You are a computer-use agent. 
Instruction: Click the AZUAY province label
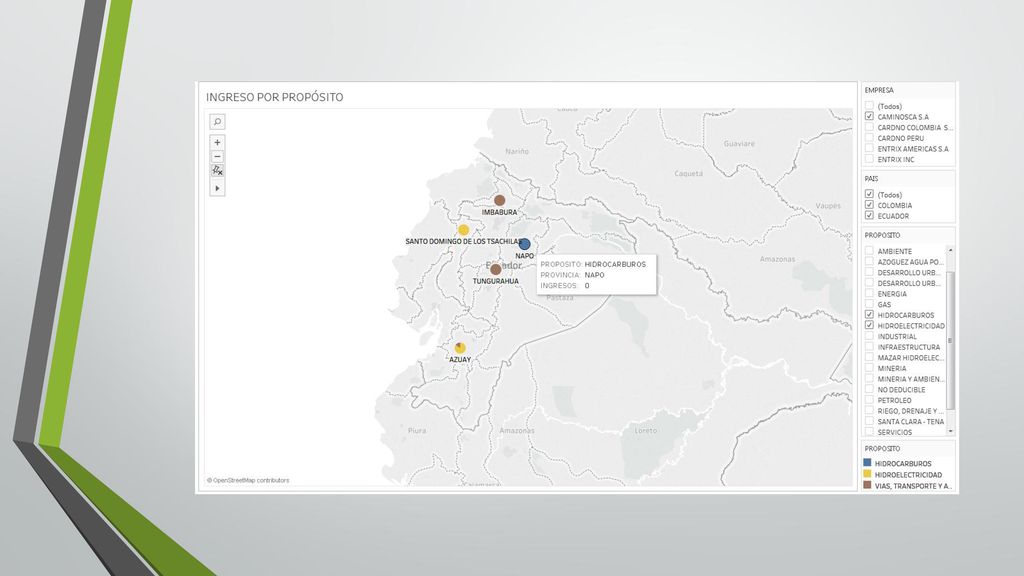point(460,360)
